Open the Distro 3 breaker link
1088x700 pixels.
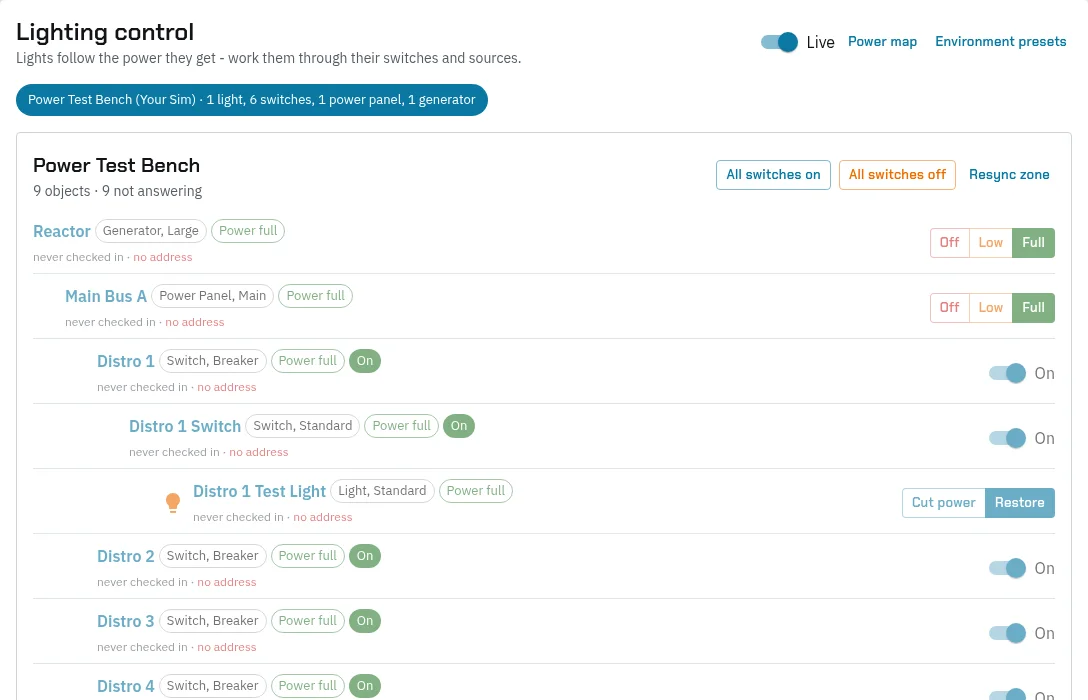(126, 621)
